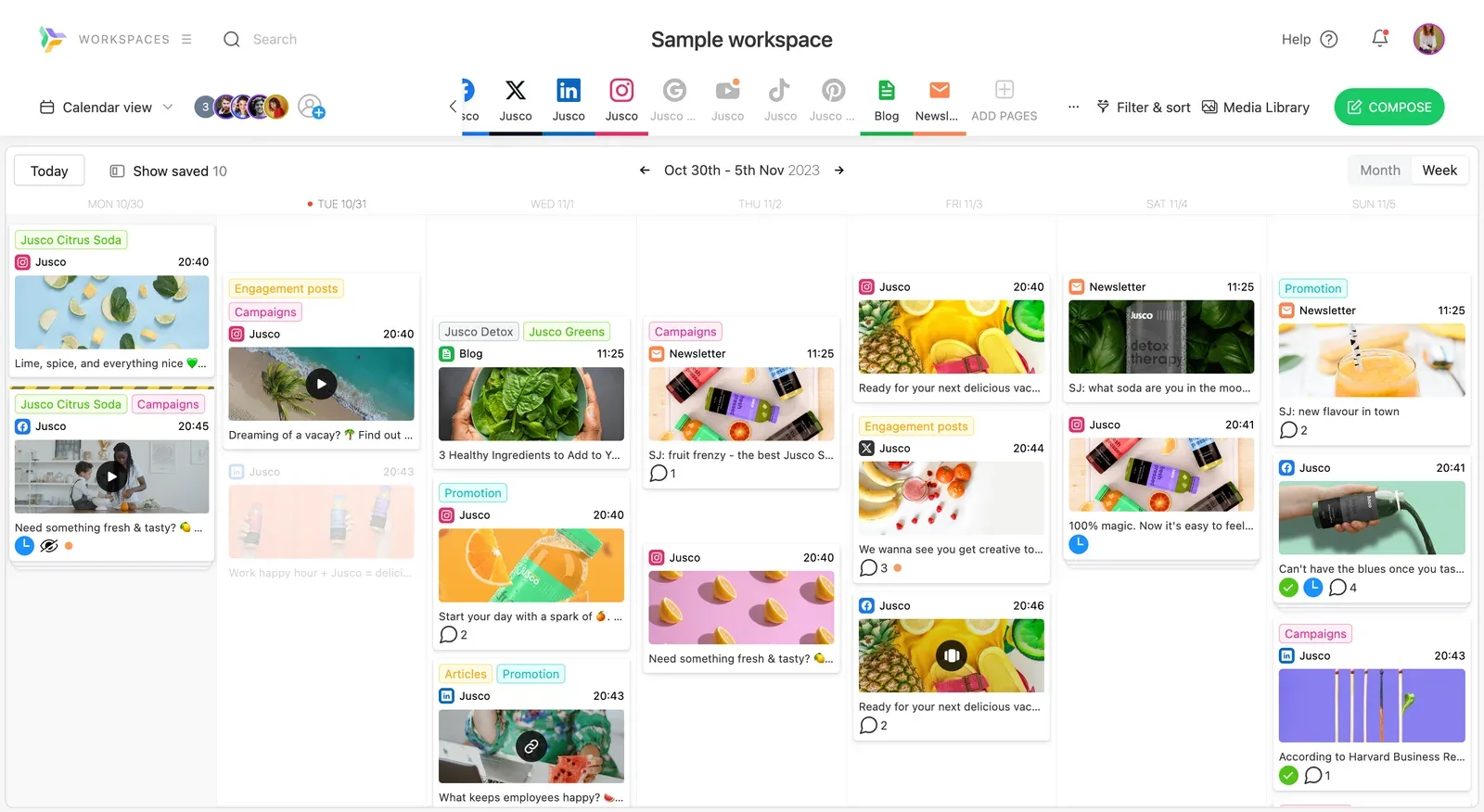Click the Planable logo
This screenshot has width=1484, height=812.
tap(52, 39)
